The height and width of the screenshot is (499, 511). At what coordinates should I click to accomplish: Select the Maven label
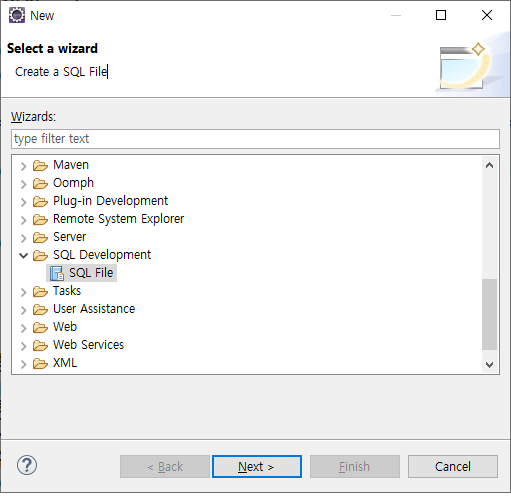(x=71, y=165)
